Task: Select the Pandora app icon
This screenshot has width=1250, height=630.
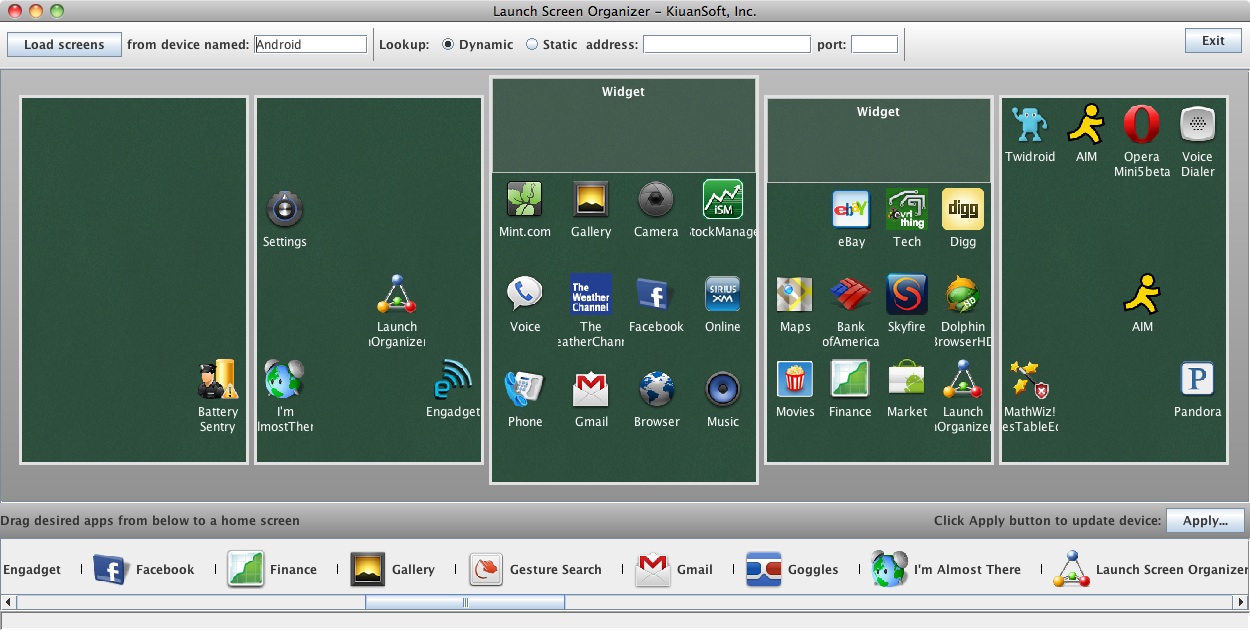Action: click(1197, 380)
